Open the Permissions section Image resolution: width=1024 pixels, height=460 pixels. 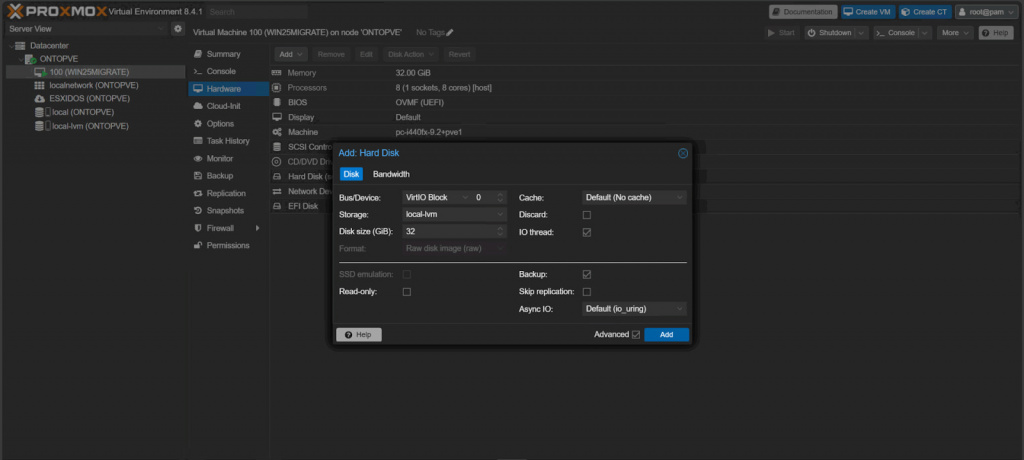point(229,246)
